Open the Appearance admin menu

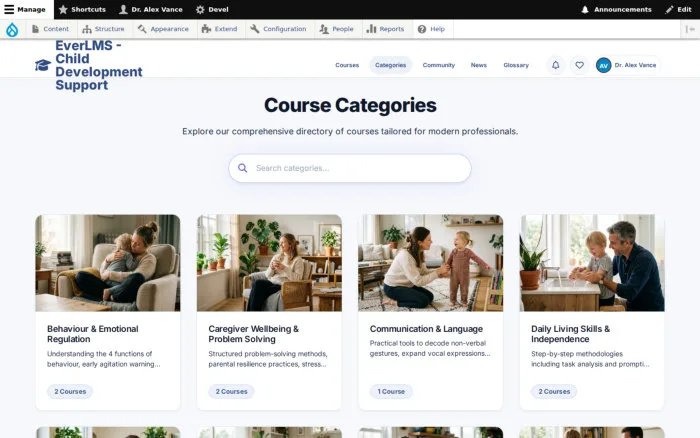(x=163, y=29)
